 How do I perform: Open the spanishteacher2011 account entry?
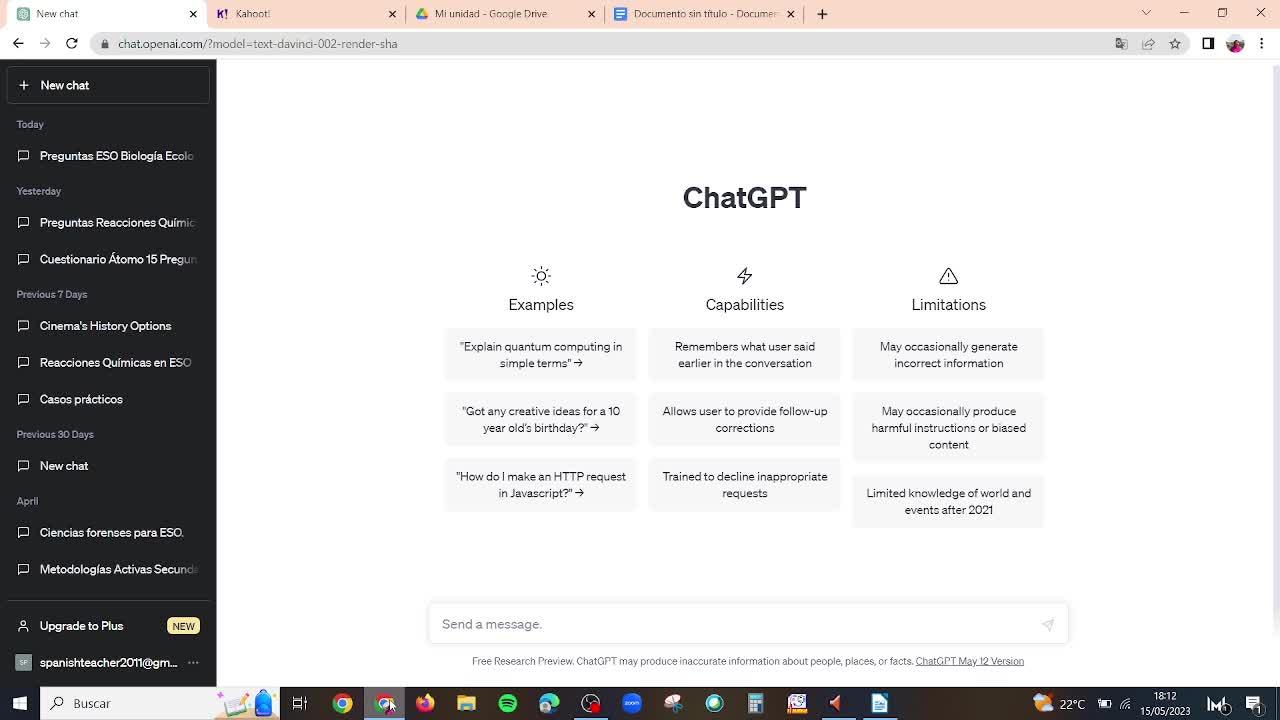108,662
